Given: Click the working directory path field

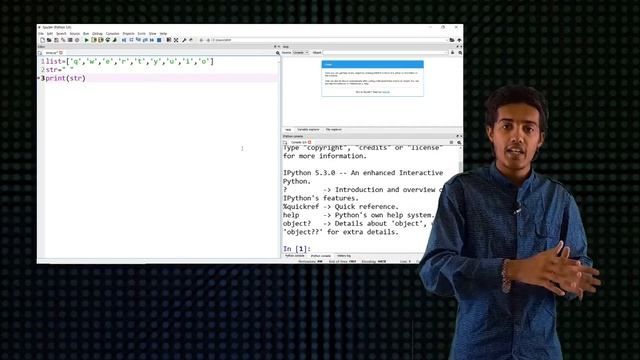Looking at the screenshot, I should pyautogui.click(x=330, y=40).
